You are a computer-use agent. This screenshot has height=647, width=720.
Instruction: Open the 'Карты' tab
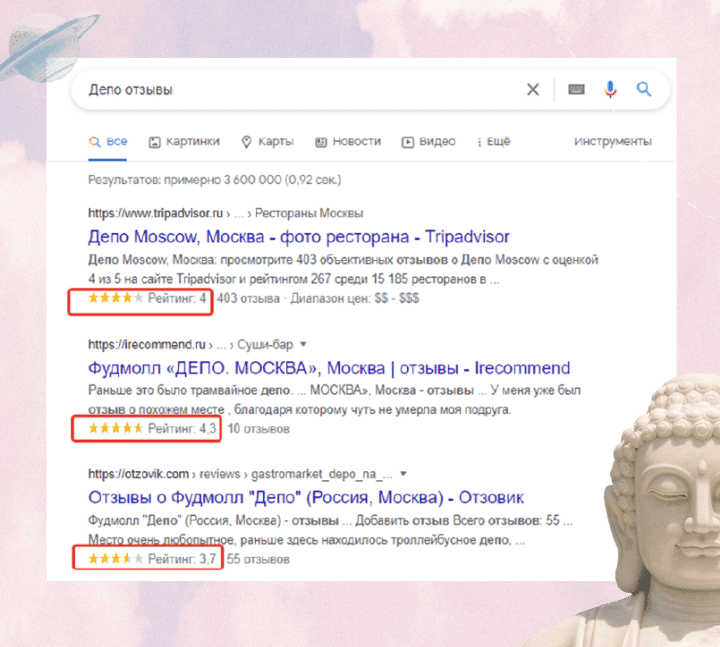point(268,141)
